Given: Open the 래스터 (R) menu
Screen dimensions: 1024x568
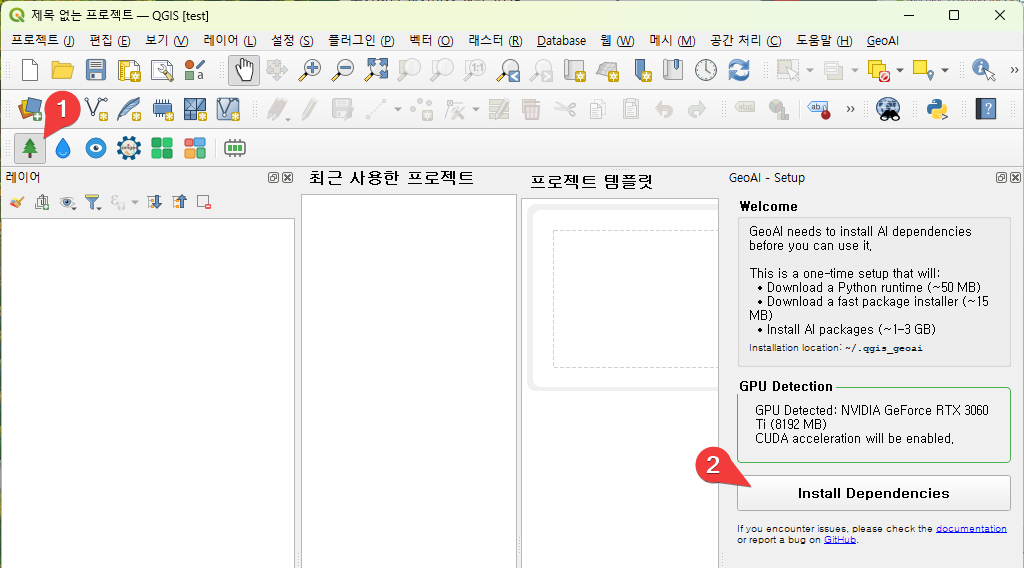Looking at the screenshot, I should (x=495, y=41).
